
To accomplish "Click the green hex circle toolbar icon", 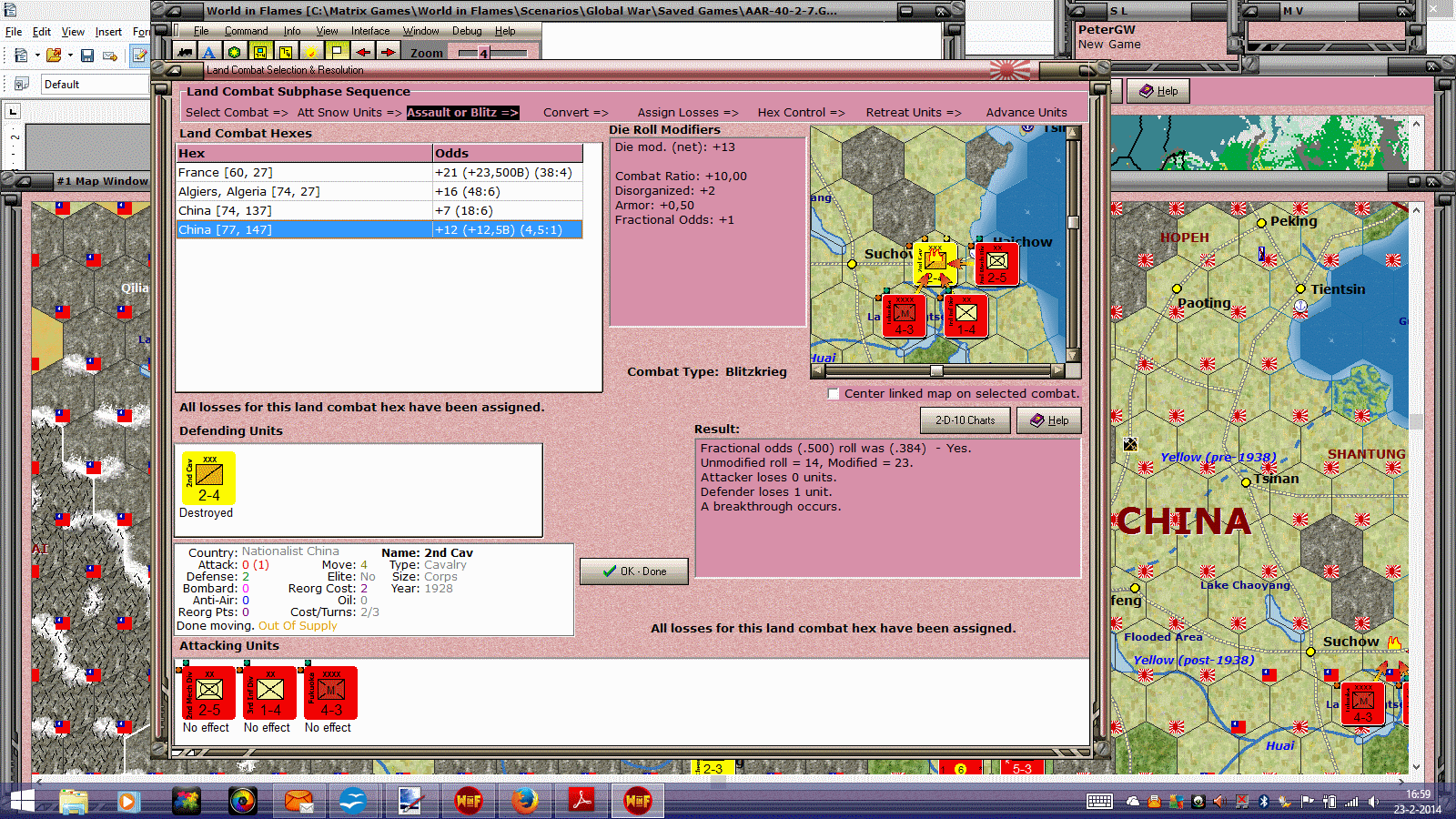I will 234,53.
